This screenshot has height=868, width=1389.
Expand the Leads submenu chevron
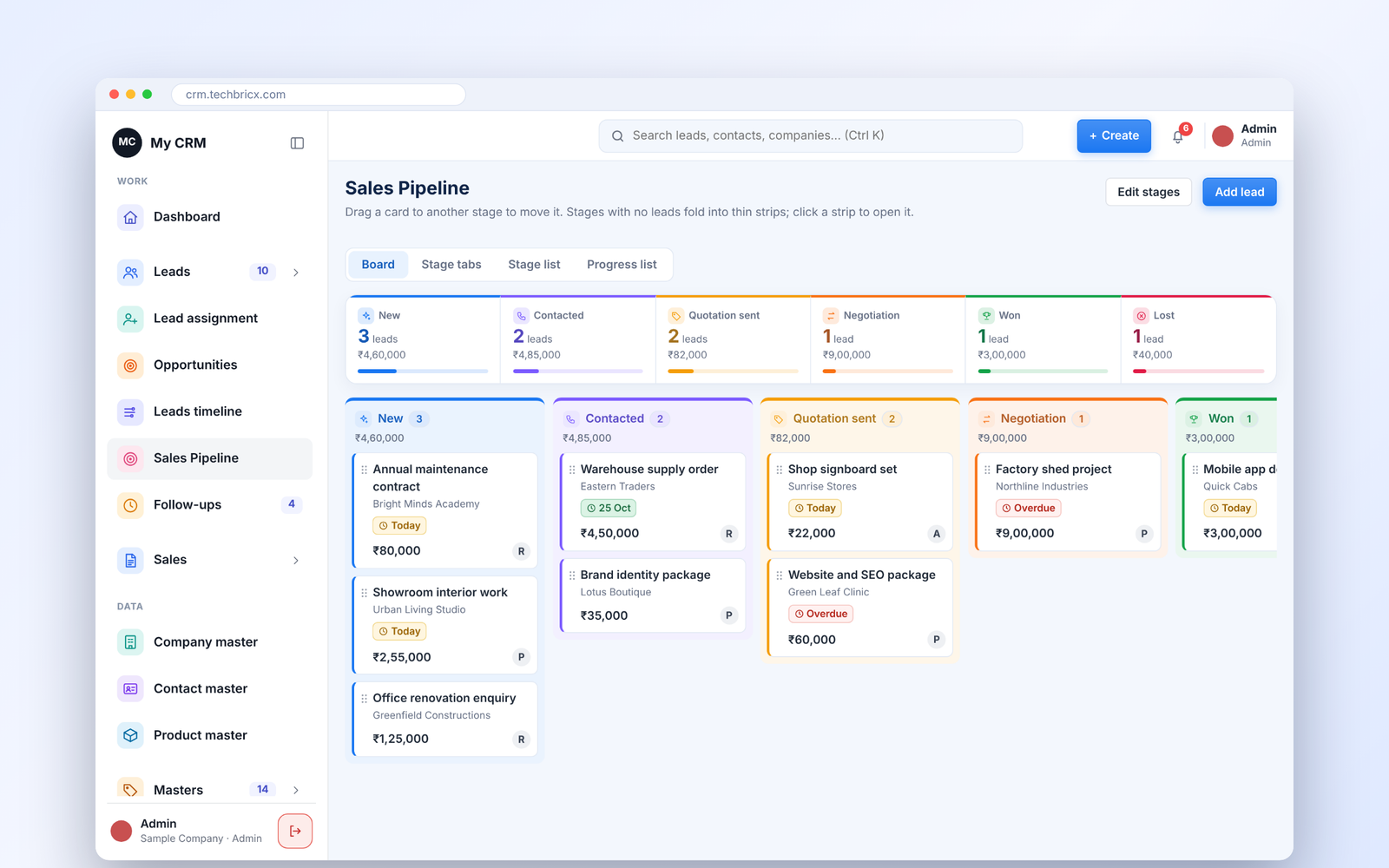296,273
